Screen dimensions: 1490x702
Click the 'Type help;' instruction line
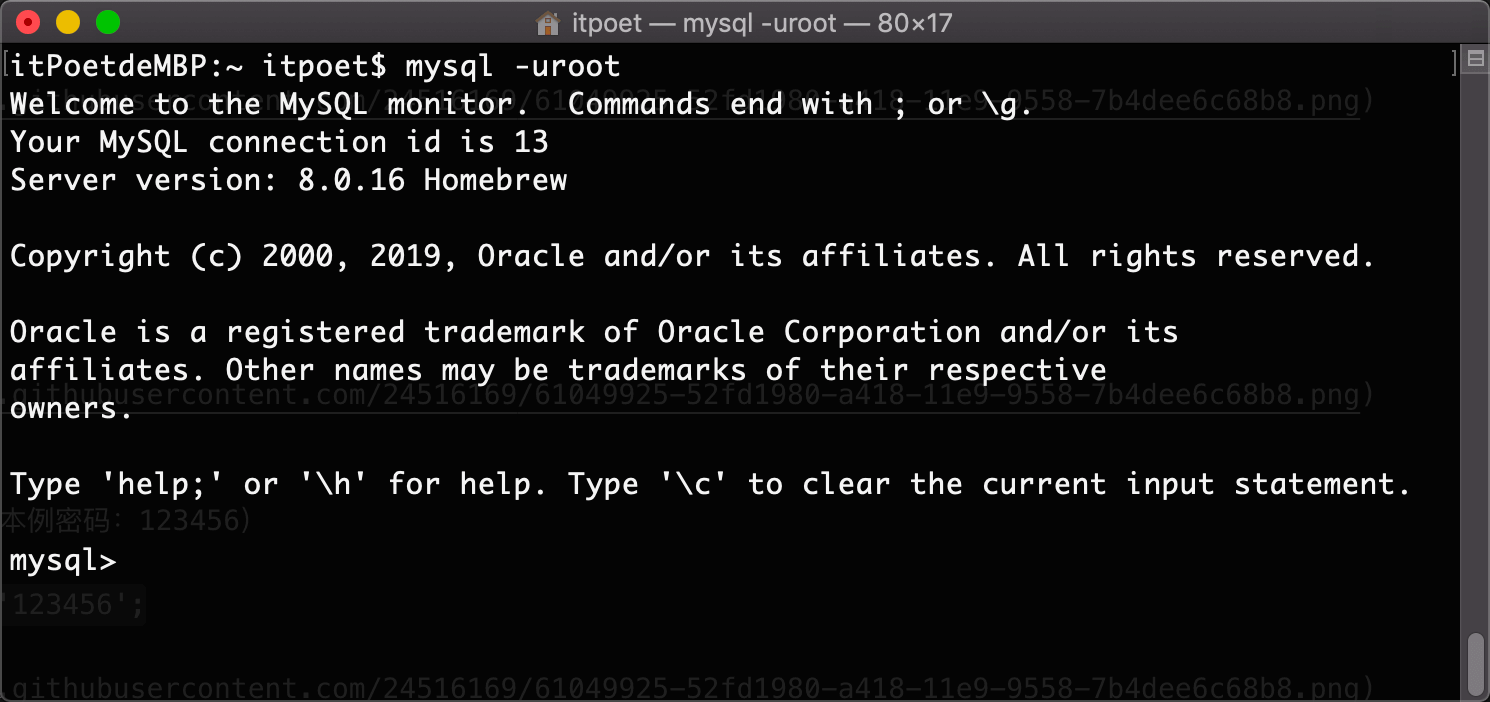click(709, 485)
